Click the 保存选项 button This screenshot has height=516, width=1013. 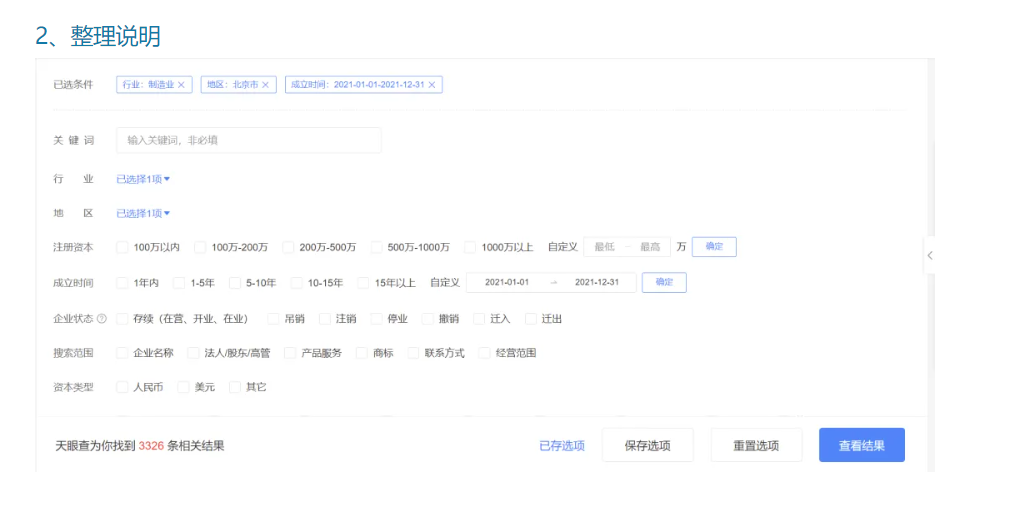coord(647,445)
